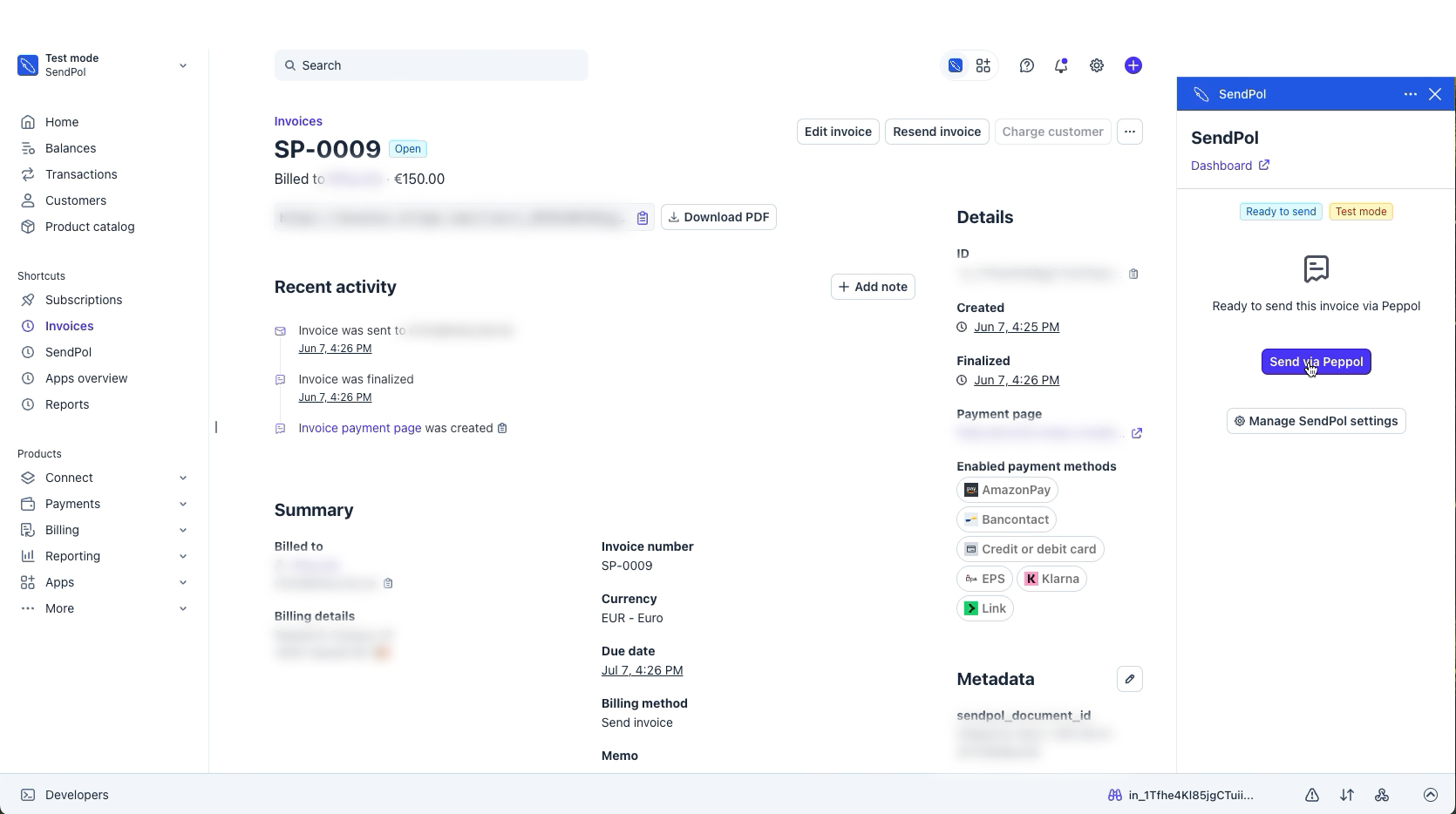Image resolution: width=1456 pixels, height=814 pixels.
Task: Click Send via Peppol button
Action: (1316, 362)
